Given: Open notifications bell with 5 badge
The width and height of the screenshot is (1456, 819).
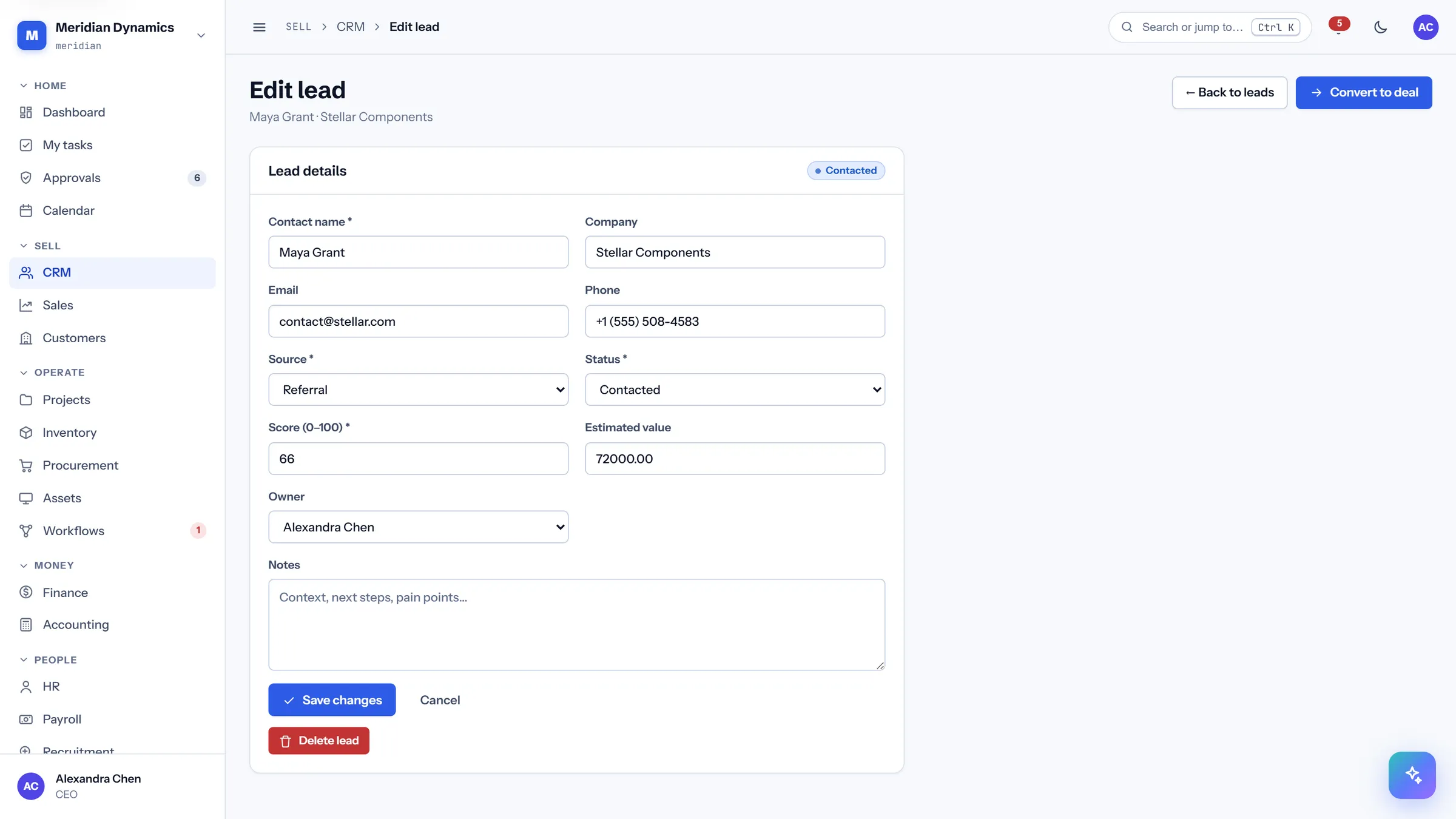Looking at the screenshot, I should coord(1339,27).
